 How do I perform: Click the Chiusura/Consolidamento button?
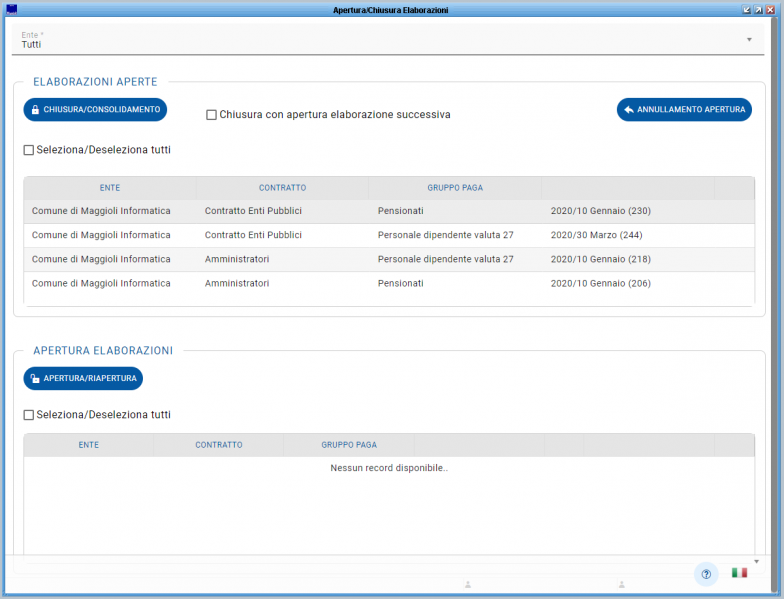(x=95, y=109)
